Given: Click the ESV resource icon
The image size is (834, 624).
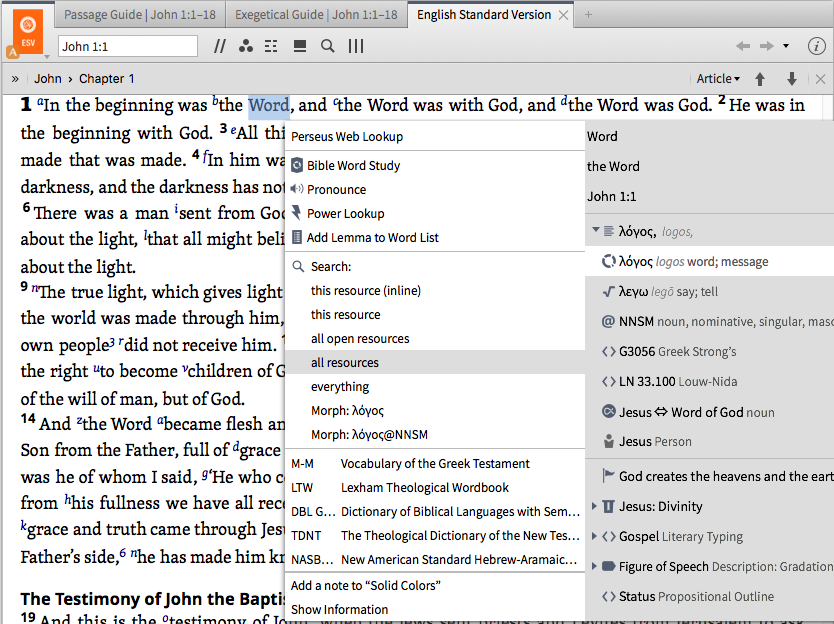Looking at the screenshot, I should (x=28, y=31).
